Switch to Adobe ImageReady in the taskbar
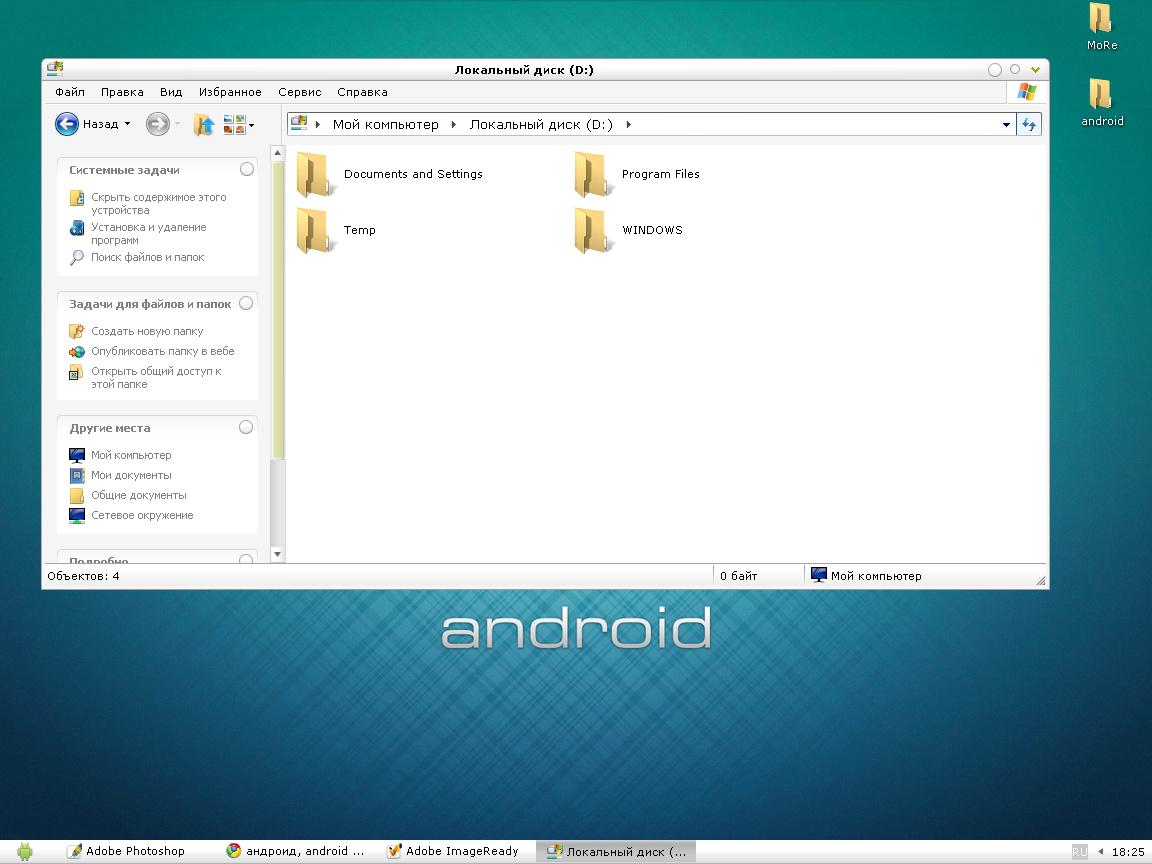The width and height of the screenshot is (1152, 864). click(x=453, y=851)
